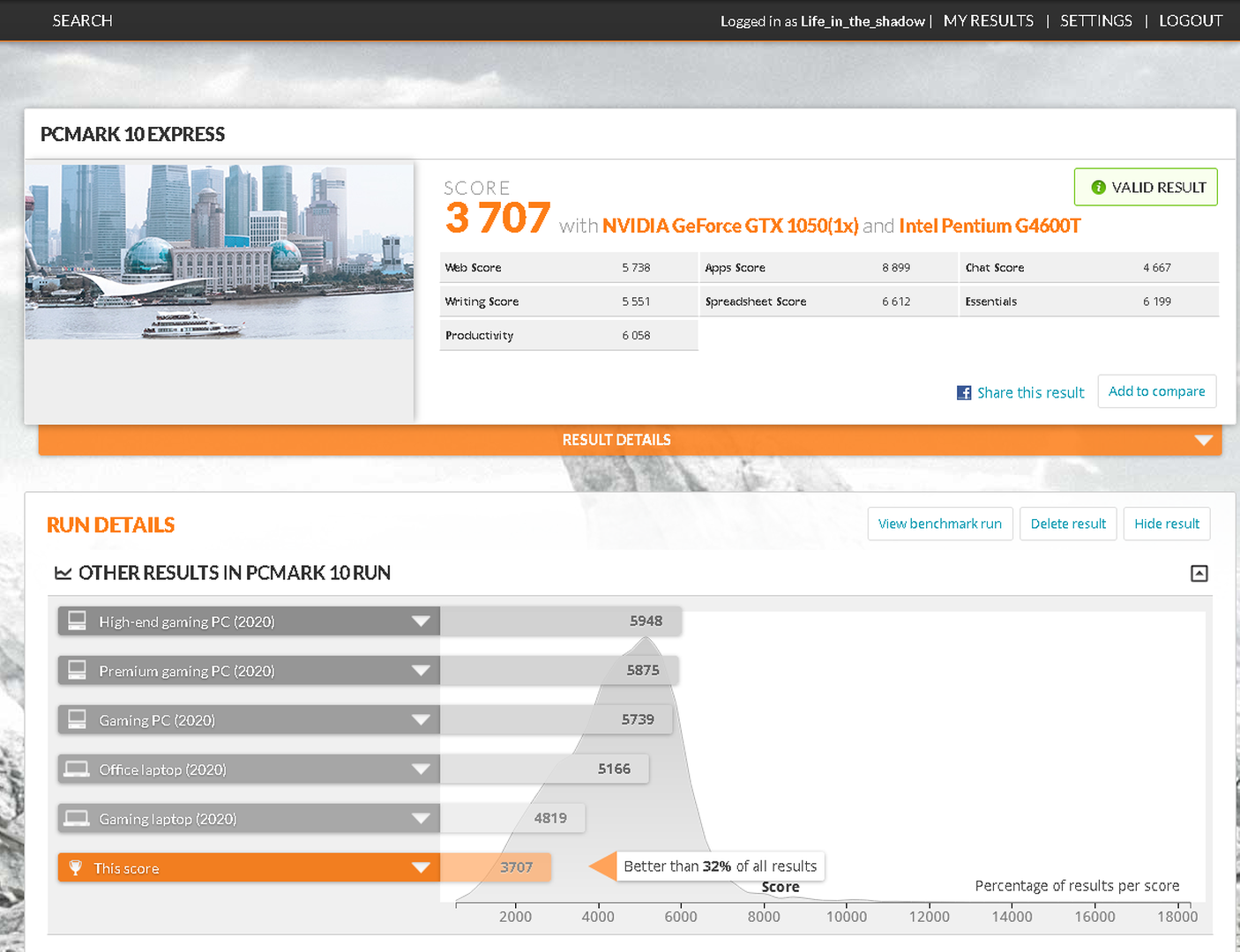Click the Essentials value 6 199
Image resolution: width=1240 pixels, height=952 pixels.
click(x=1157, y=301)
